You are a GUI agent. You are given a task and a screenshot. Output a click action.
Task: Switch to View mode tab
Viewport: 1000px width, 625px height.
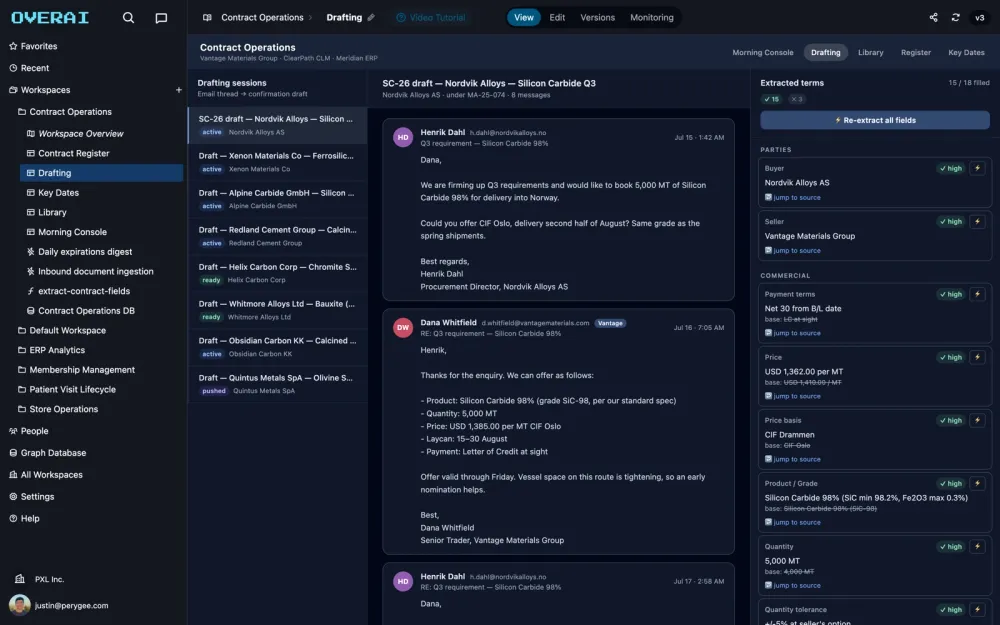(x=524, y=17)
